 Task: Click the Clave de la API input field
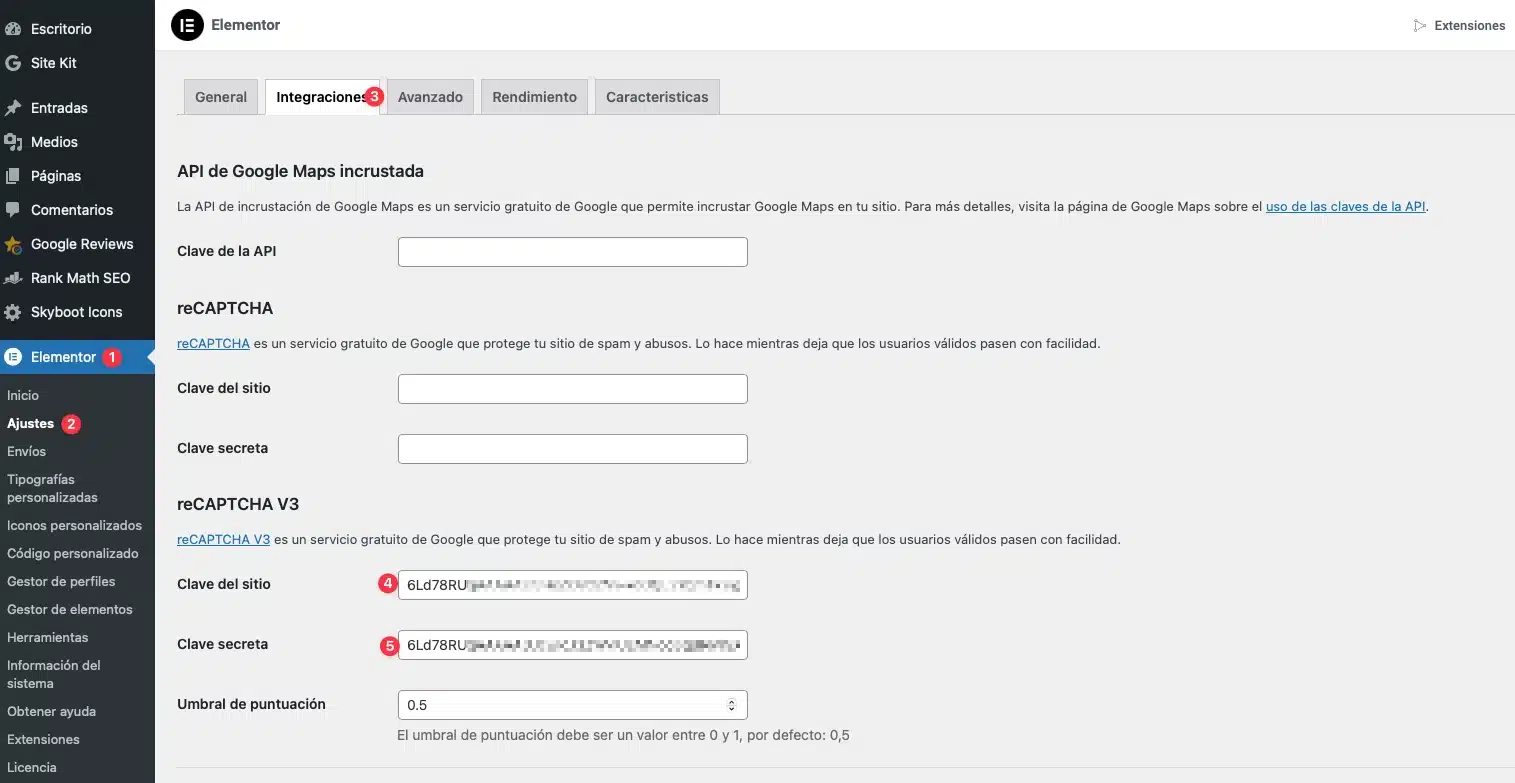tap(572, 251)
